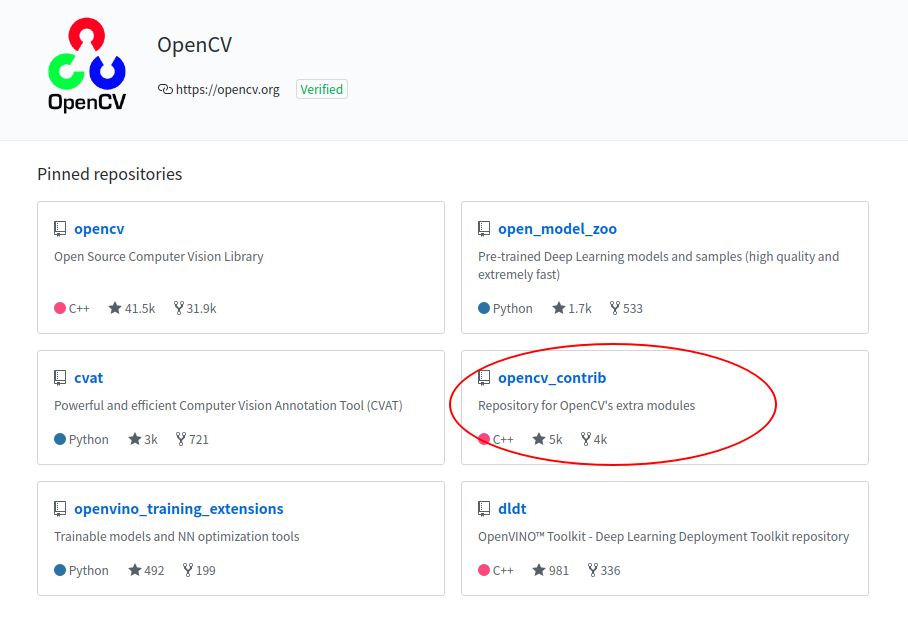Open the opencv repository
908x636 pixels.
coord(99,229)
